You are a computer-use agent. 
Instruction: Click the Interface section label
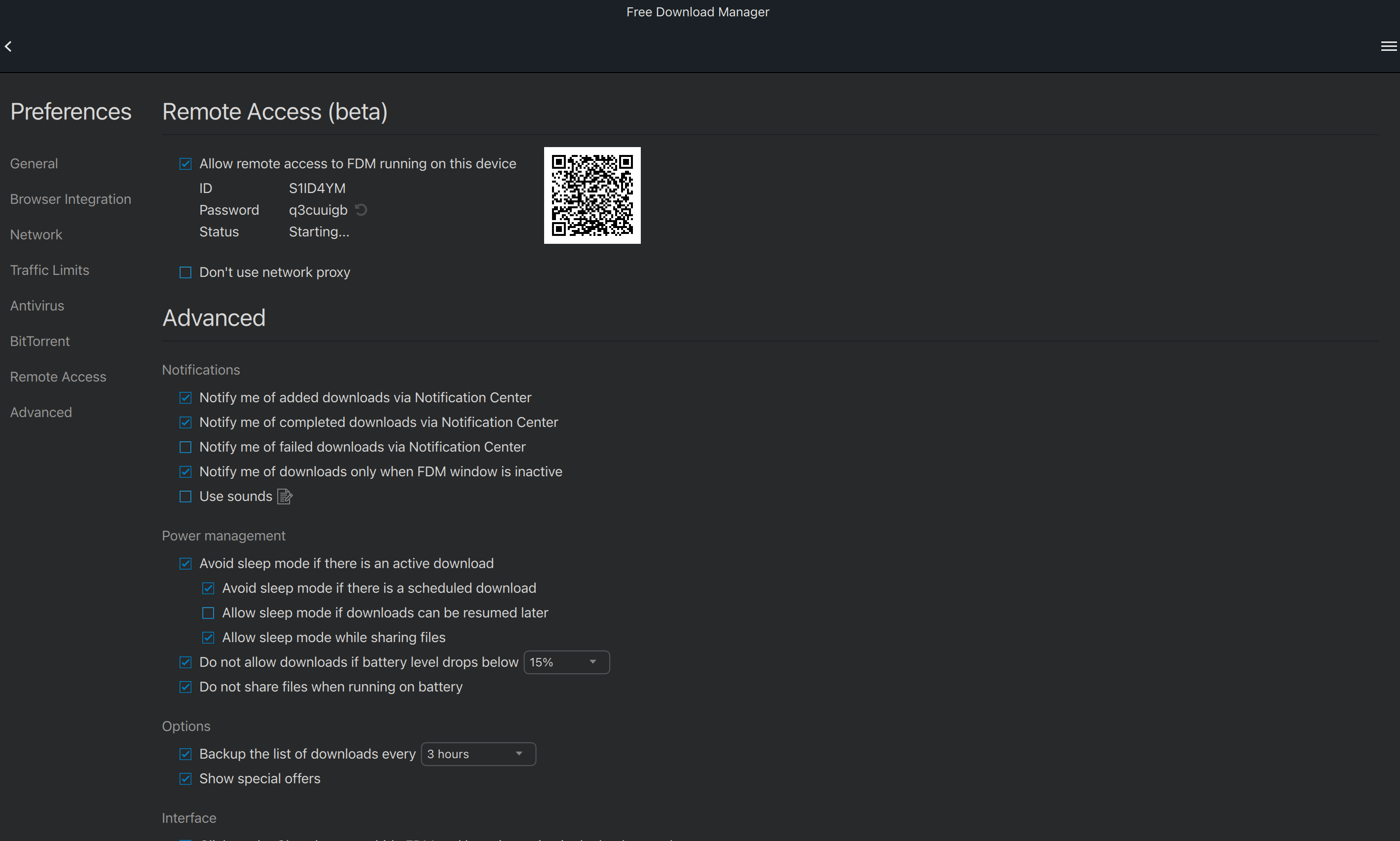point(189,818)
